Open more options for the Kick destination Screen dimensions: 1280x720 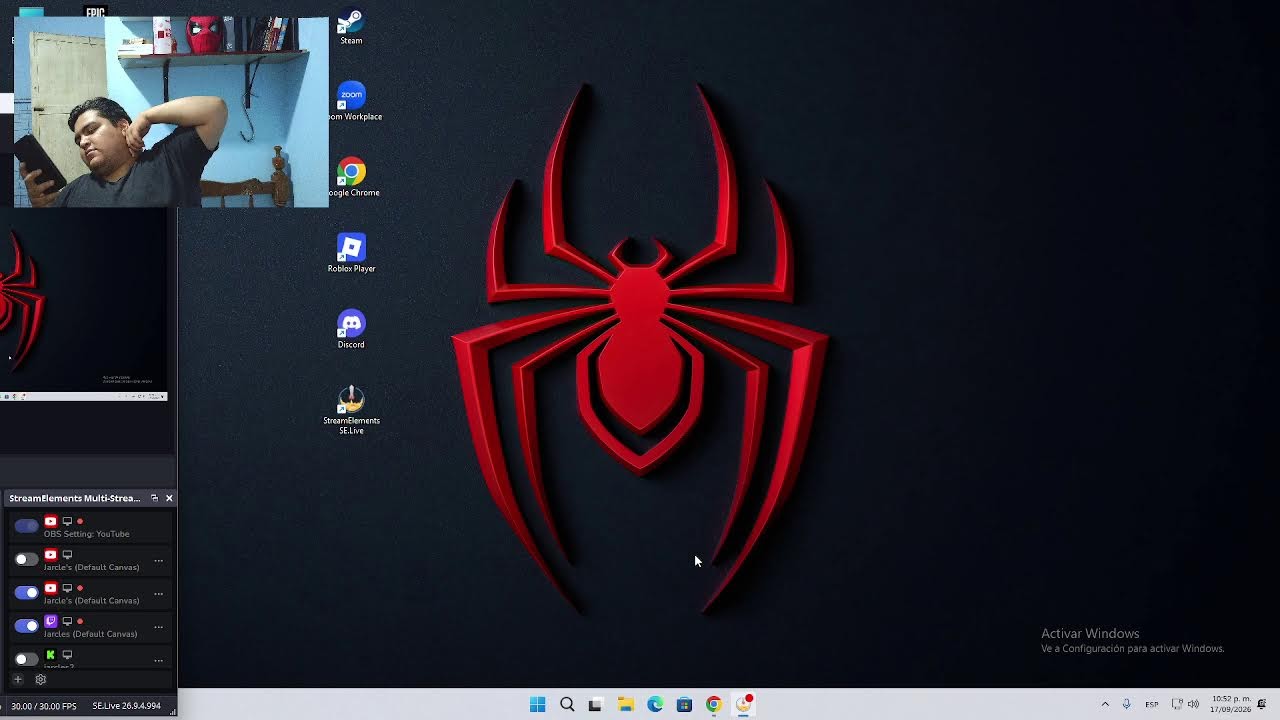158,660
